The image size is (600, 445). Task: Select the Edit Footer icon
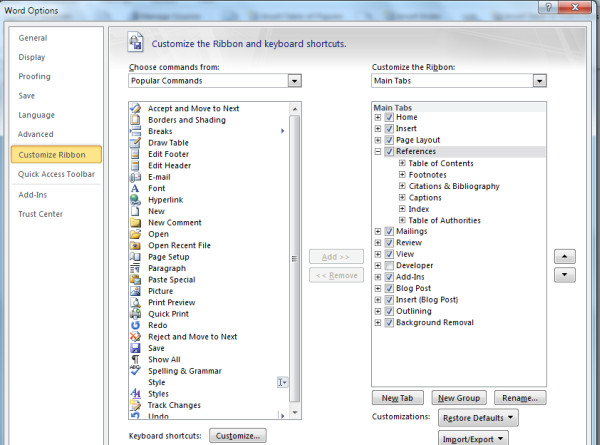tap(135, 154)
